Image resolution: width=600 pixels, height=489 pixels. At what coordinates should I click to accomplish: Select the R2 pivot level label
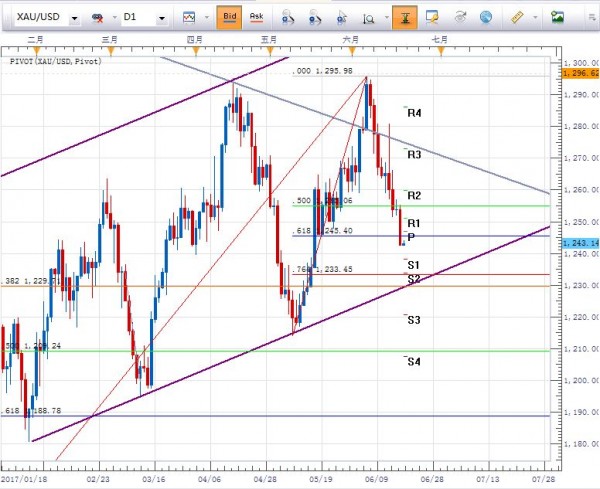(x=414, y=196)
